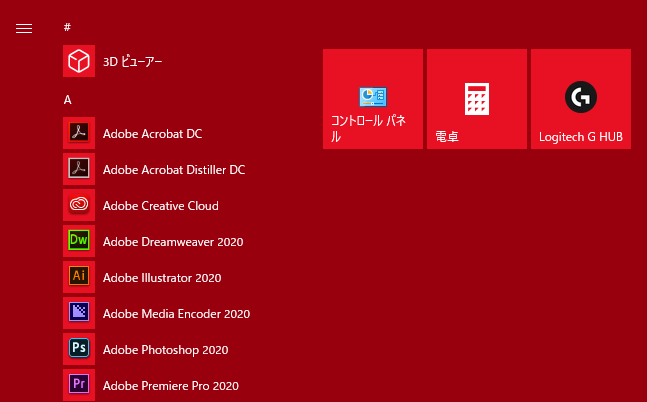This screenshot has height=402, width=647.
Task: Select Adobe Acrobat DC text label
Action: click(153, 134)
